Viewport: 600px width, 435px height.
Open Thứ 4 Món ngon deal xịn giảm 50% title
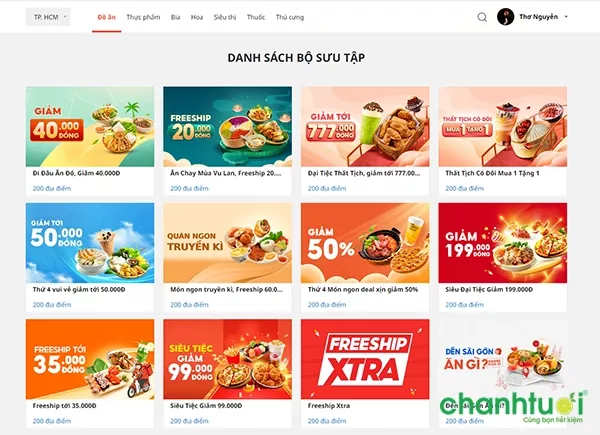(x=363, y=290)
